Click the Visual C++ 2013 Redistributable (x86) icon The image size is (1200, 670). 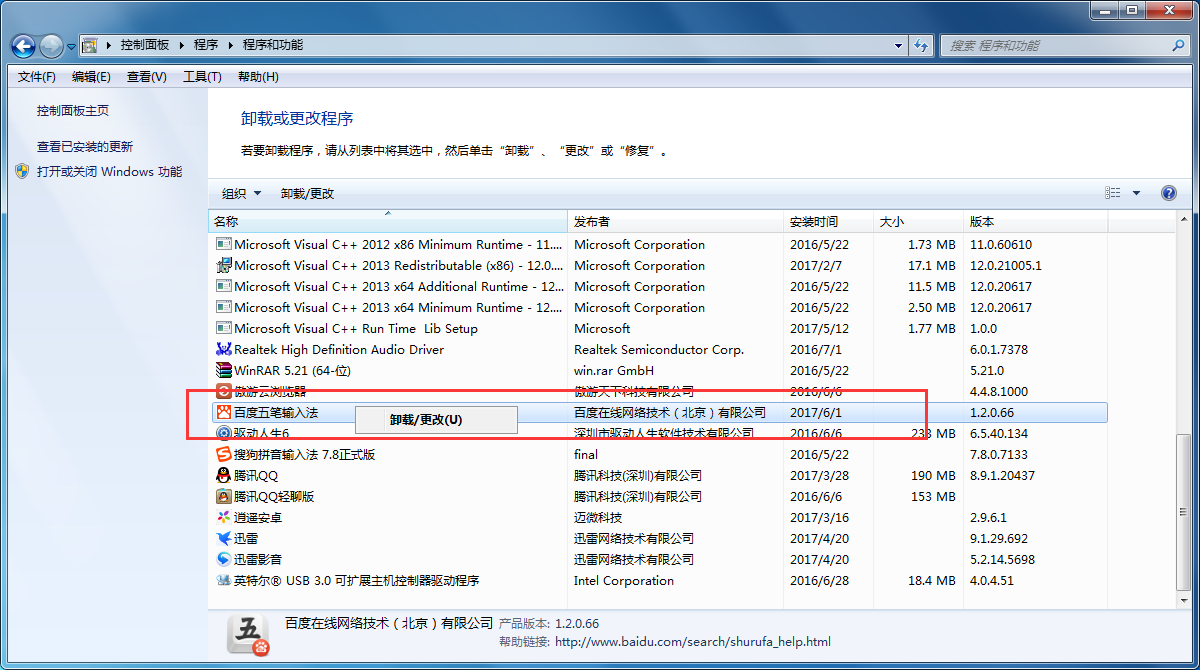pos(224,266)
